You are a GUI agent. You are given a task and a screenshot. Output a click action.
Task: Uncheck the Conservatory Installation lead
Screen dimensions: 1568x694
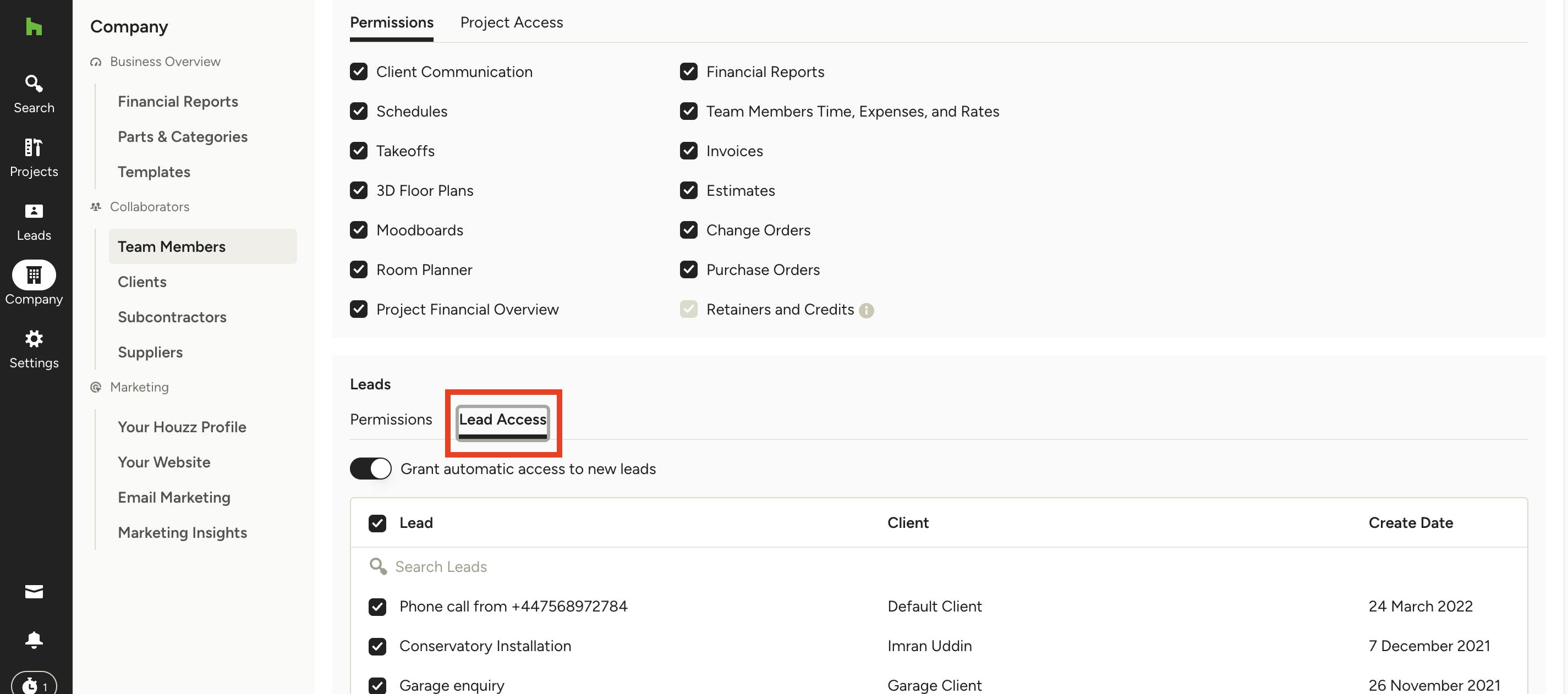tap(377, 646)
